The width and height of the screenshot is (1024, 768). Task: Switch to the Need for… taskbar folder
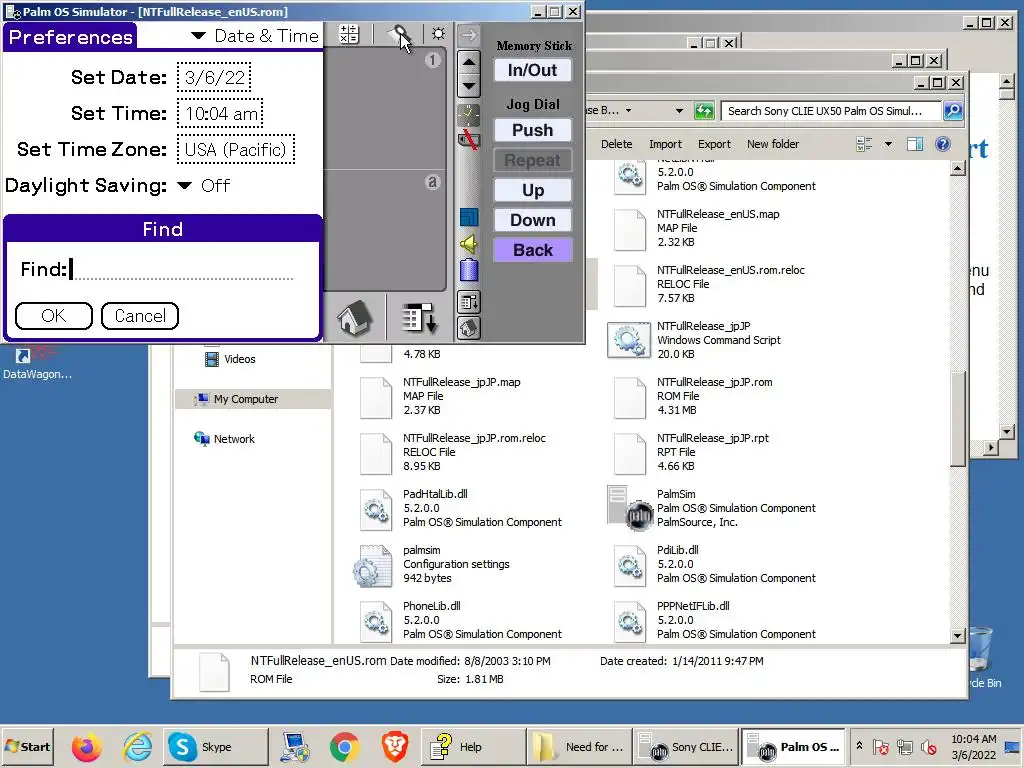tap(579, 746)
